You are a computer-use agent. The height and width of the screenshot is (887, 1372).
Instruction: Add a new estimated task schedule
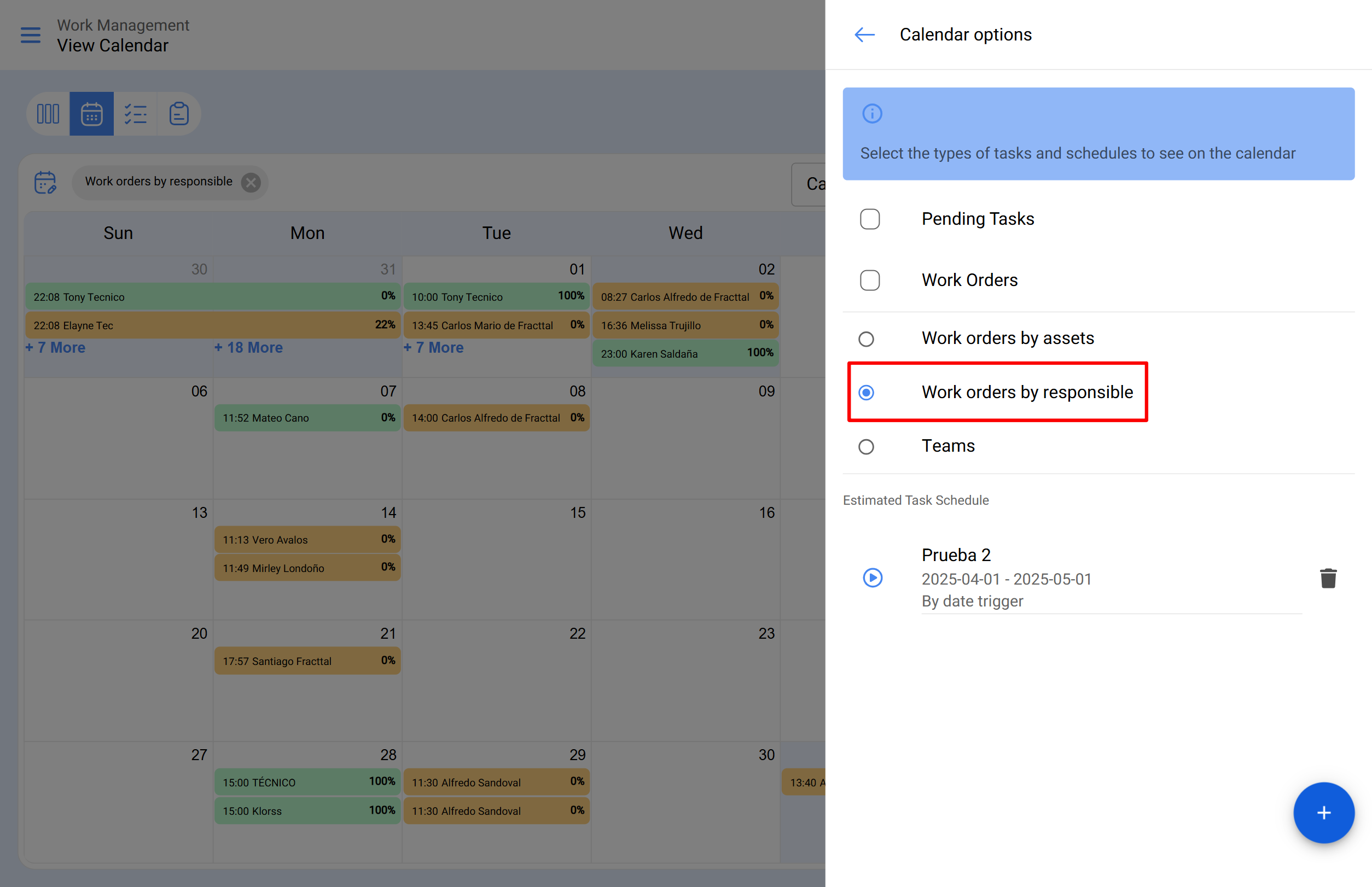coord(1324,813)
